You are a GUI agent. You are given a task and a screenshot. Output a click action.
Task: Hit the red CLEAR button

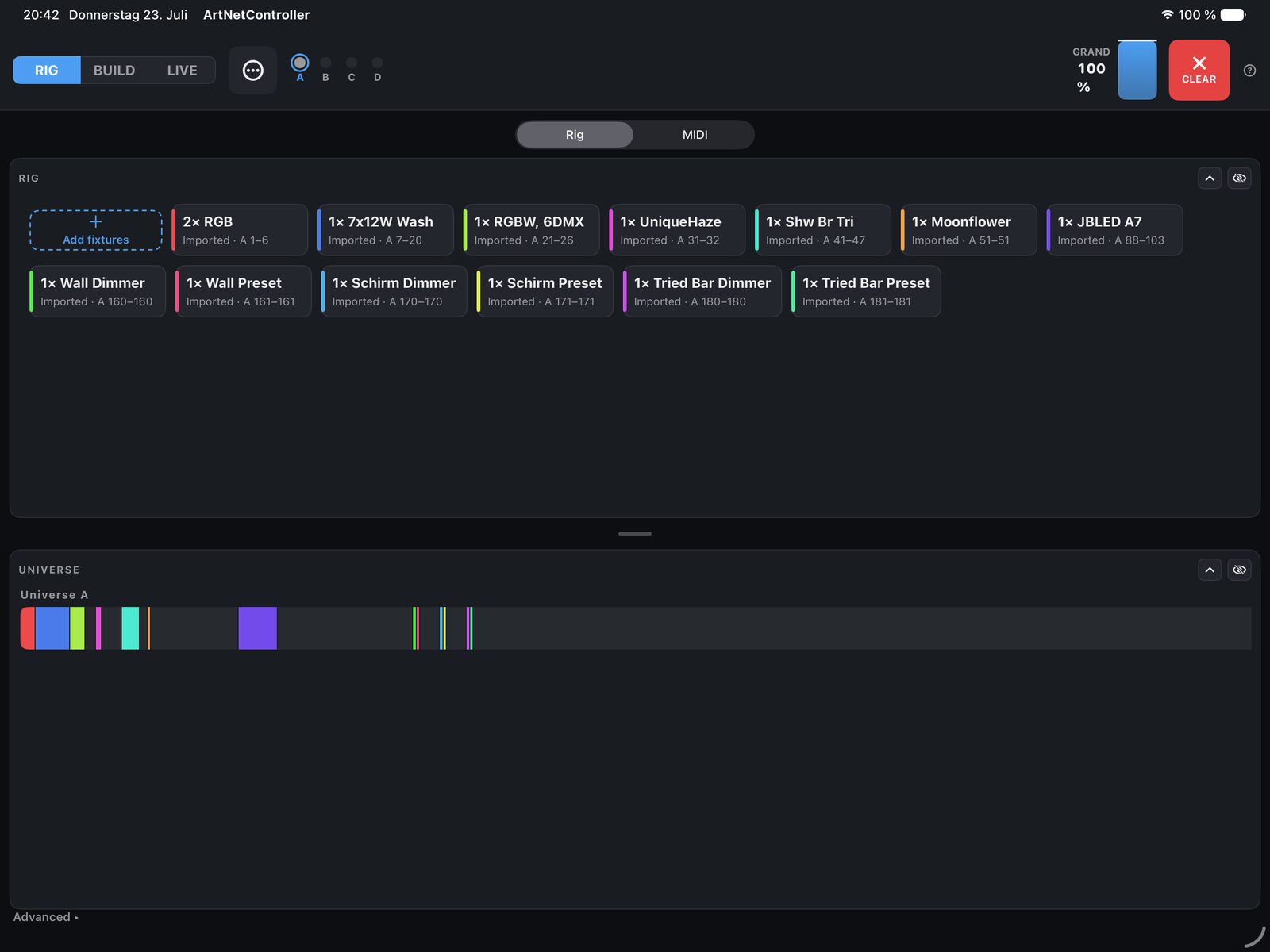click(x=1199, y=70)
